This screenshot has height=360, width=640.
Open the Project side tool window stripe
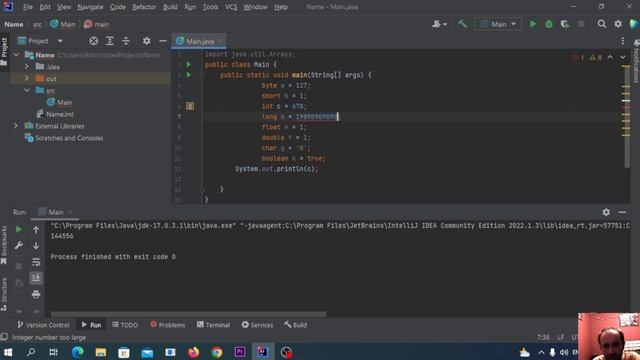point(4,51)
